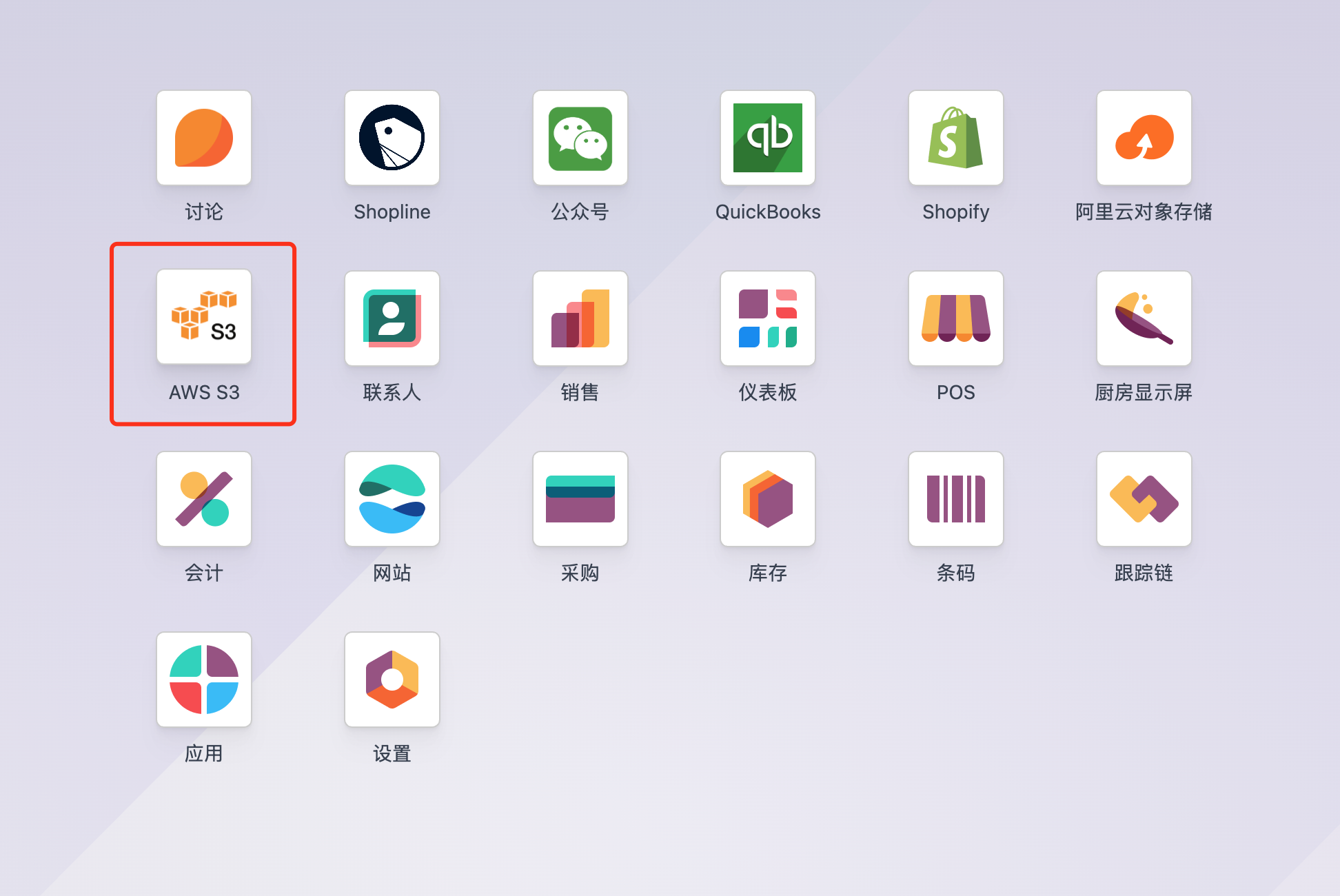Open the AWS S3 app icon
The width and height of the screenshot is (1340, 896).
pyautogui.click(x=204, y=317)
